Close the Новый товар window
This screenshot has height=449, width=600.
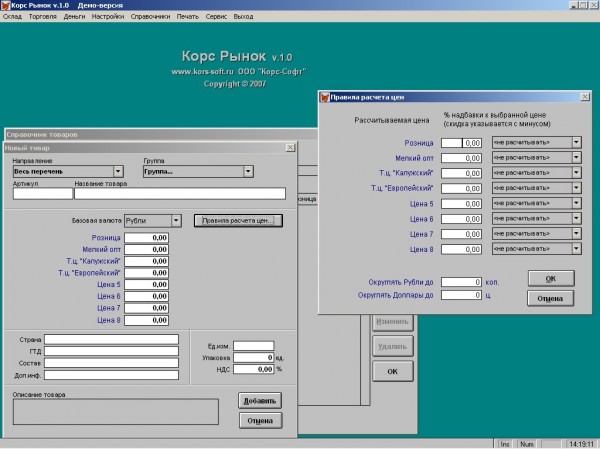(290, 148)
